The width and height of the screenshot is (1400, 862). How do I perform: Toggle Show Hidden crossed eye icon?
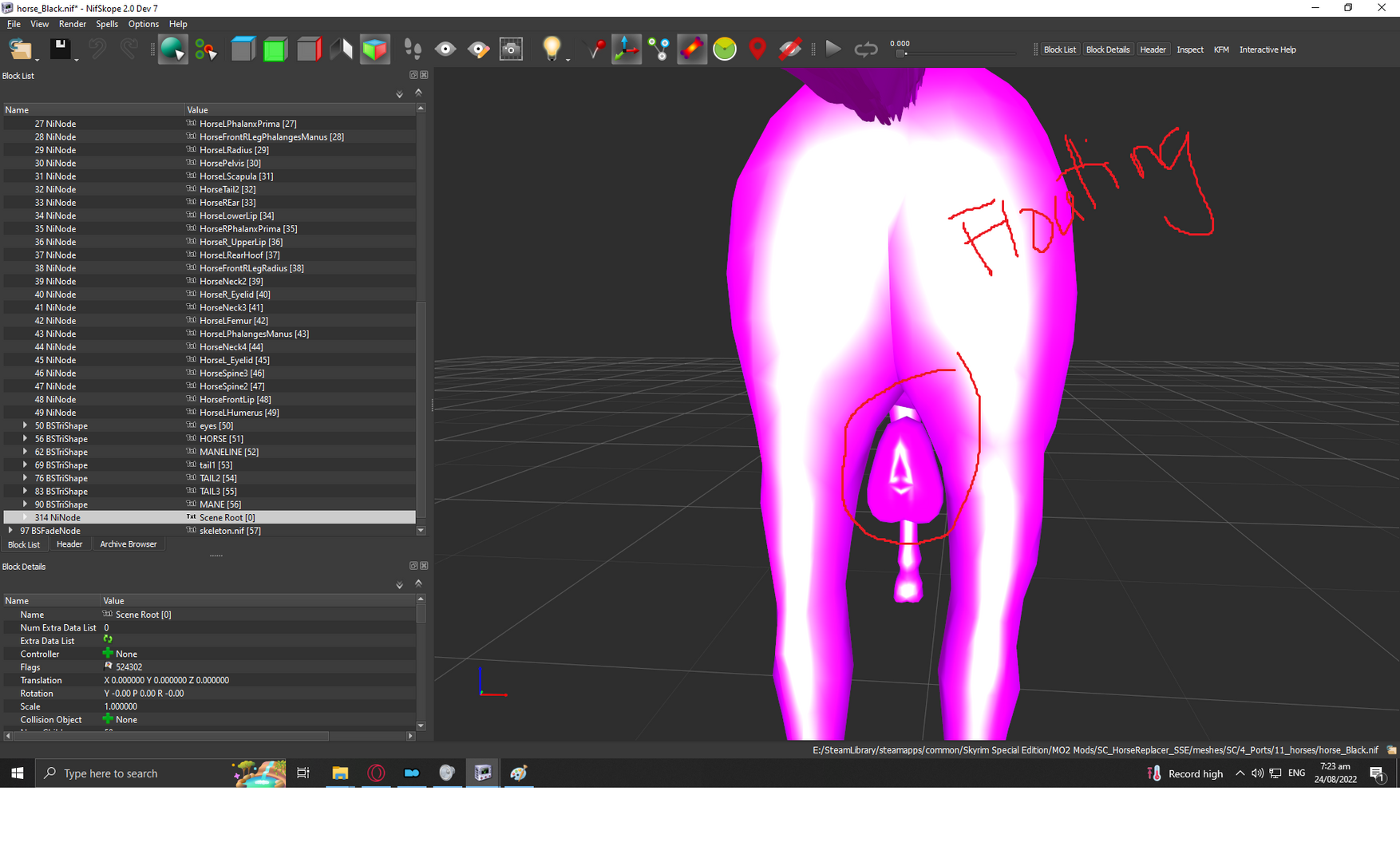pyautogui.click(x=790, y=49)
